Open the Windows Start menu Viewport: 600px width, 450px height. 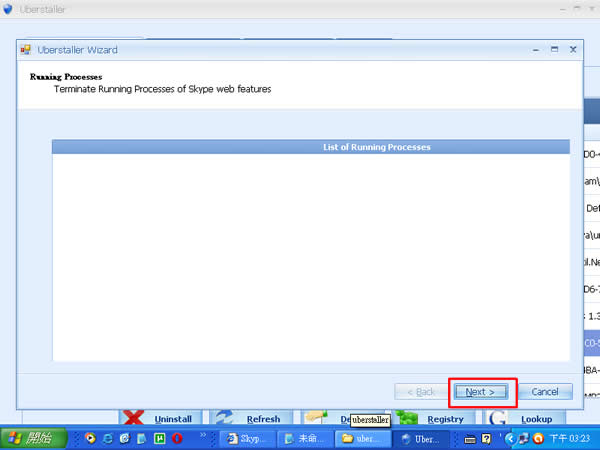point(33,439)
